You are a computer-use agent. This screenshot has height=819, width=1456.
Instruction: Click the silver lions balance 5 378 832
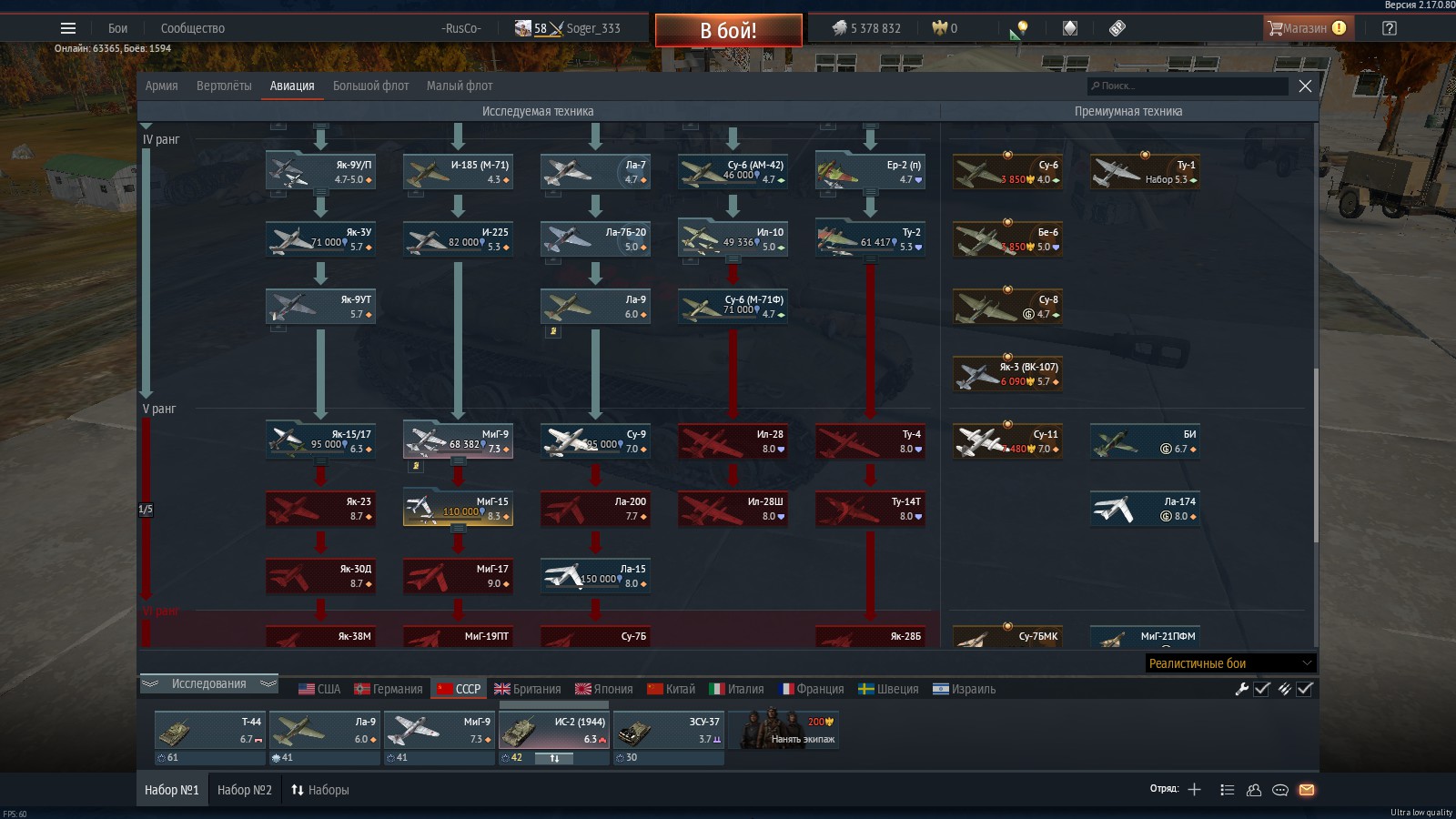coord(866,28)
